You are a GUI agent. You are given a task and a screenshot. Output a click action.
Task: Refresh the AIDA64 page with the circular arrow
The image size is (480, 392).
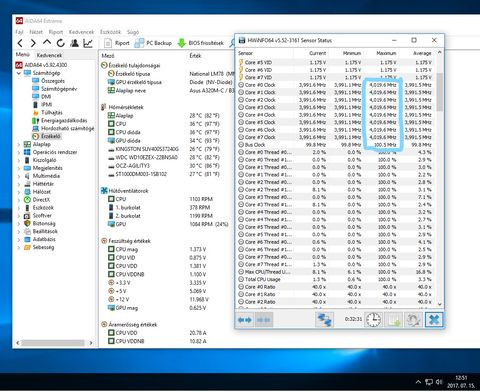61,43
